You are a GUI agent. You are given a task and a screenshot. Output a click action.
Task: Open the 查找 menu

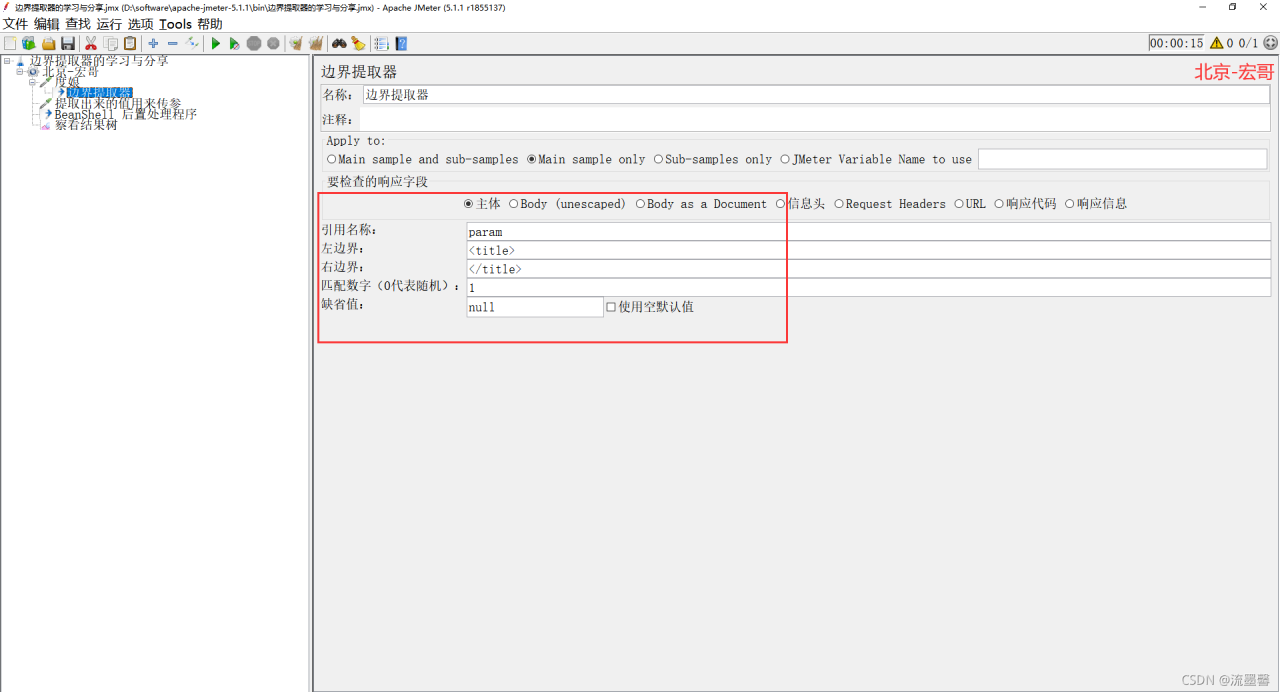(78, 24)
